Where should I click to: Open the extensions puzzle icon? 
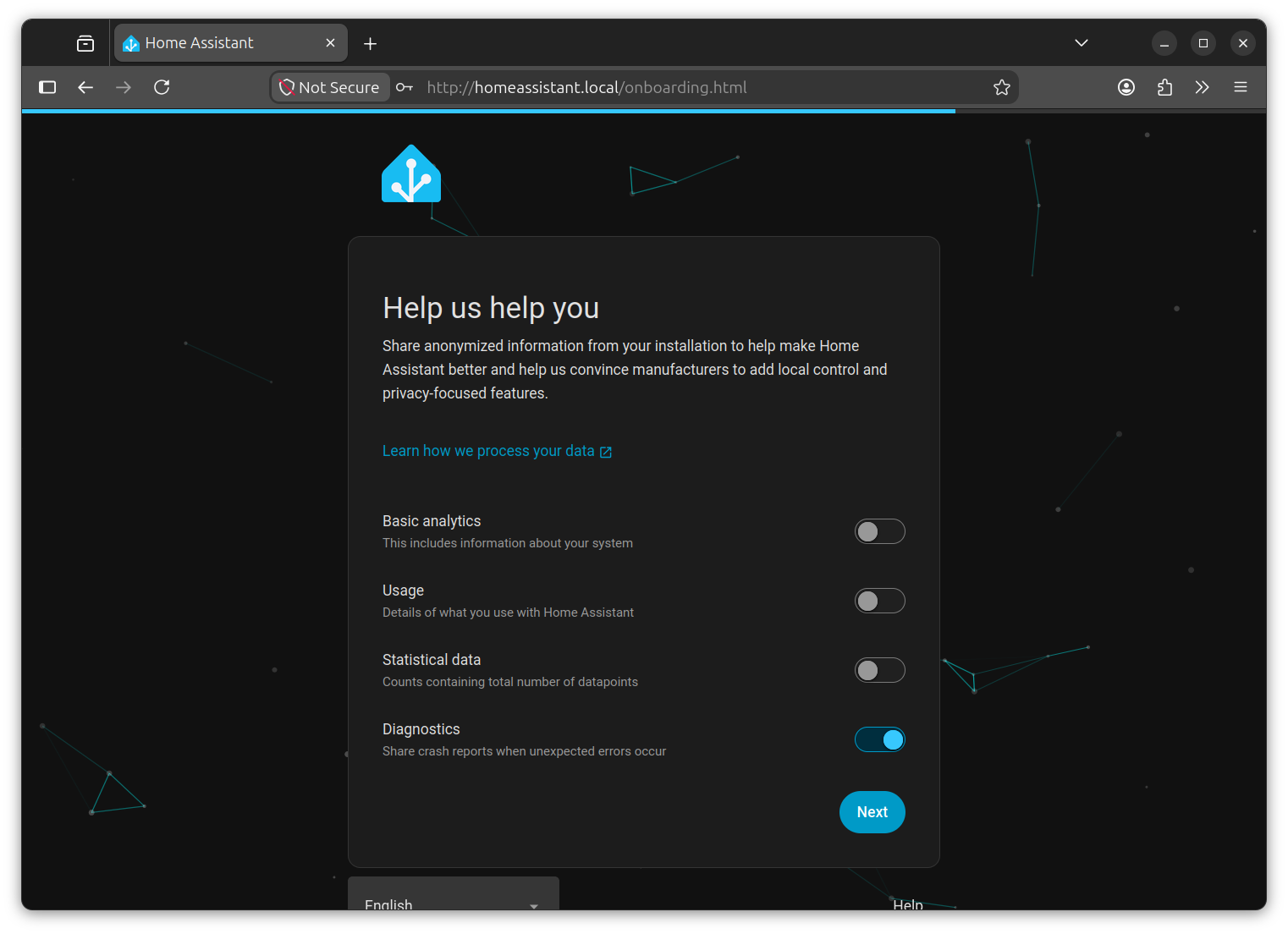(x=1164, y=87)
